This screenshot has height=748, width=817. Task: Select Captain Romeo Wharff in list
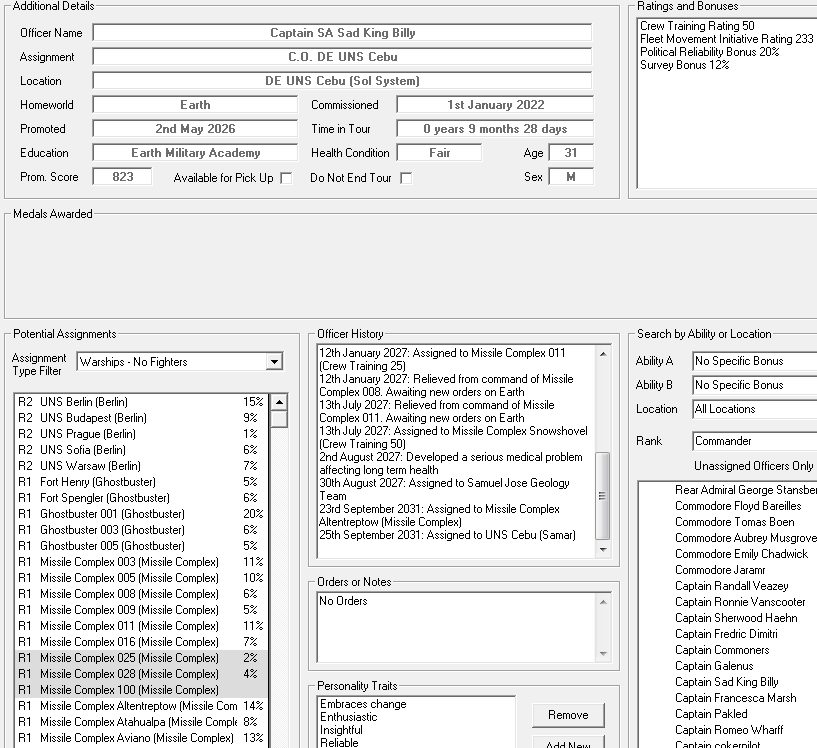pos(729,730)
